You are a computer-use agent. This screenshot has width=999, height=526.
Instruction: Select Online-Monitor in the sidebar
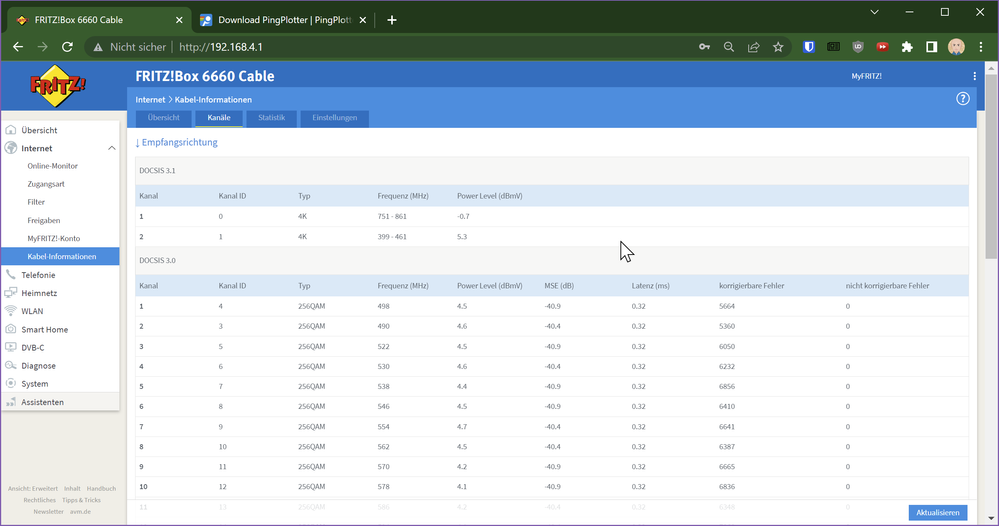(x=53, y=166)
